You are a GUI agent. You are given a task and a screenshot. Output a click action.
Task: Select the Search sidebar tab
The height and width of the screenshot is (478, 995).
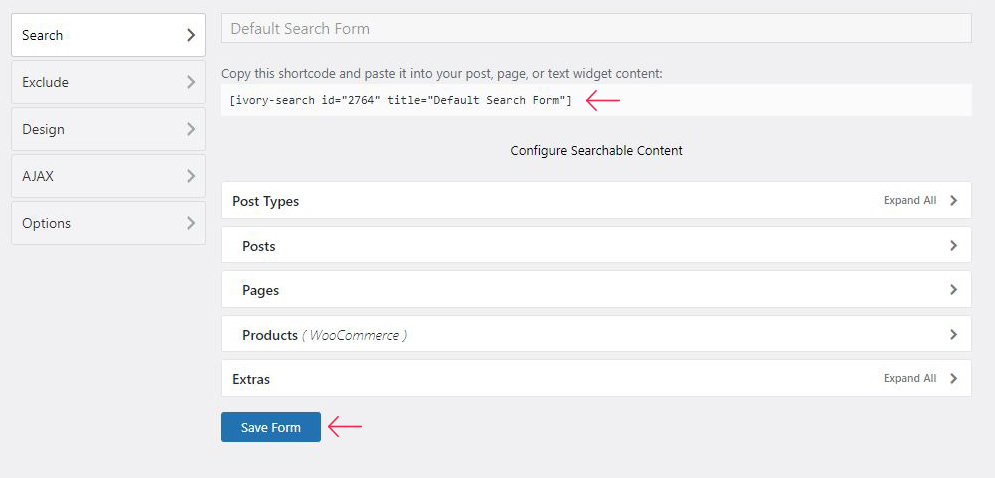109,36
